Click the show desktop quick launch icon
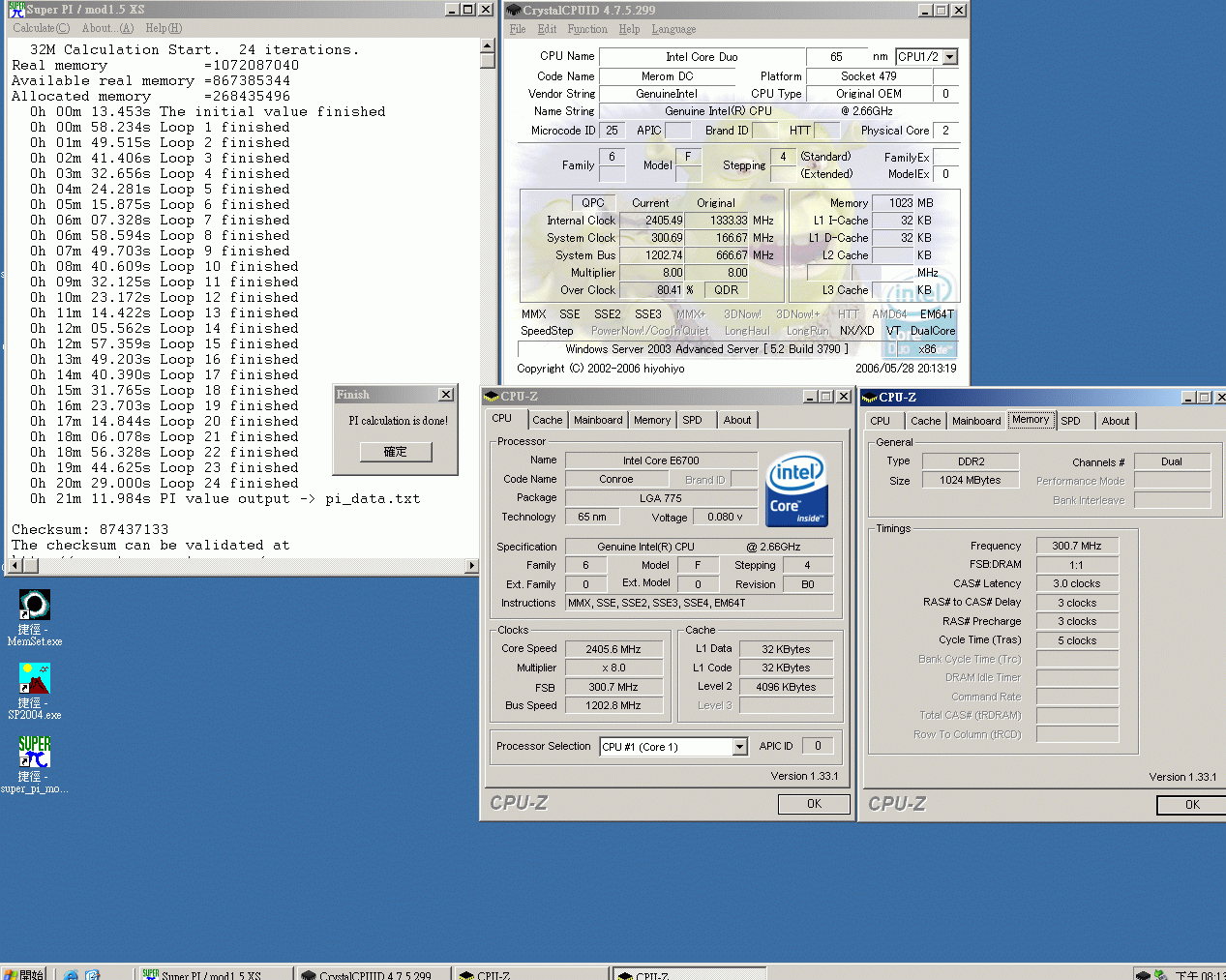 (93, 974)
